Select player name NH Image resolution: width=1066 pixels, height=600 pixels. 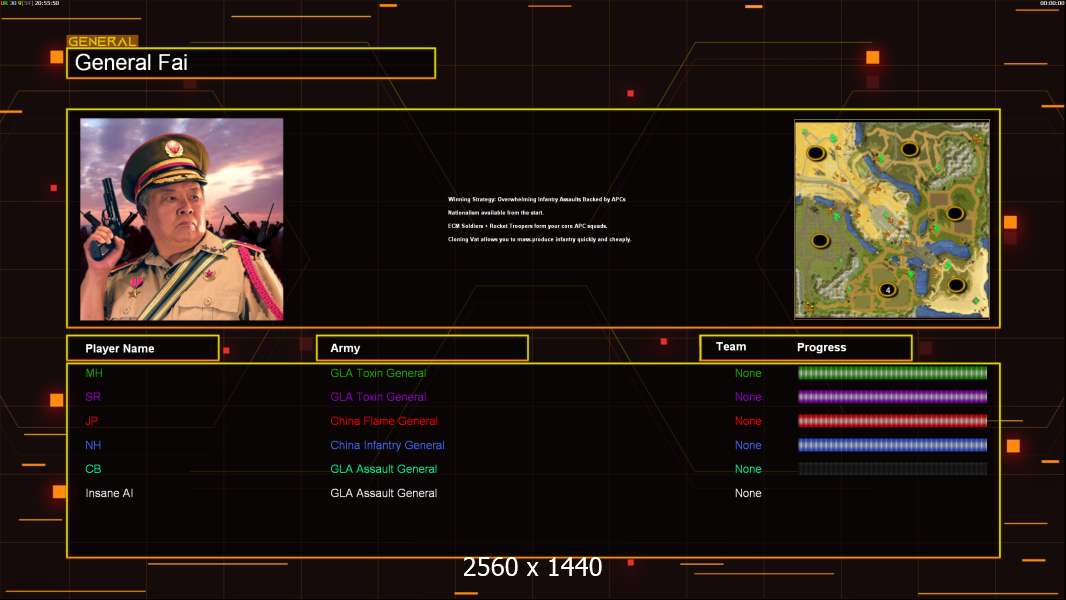pos(93,445)
